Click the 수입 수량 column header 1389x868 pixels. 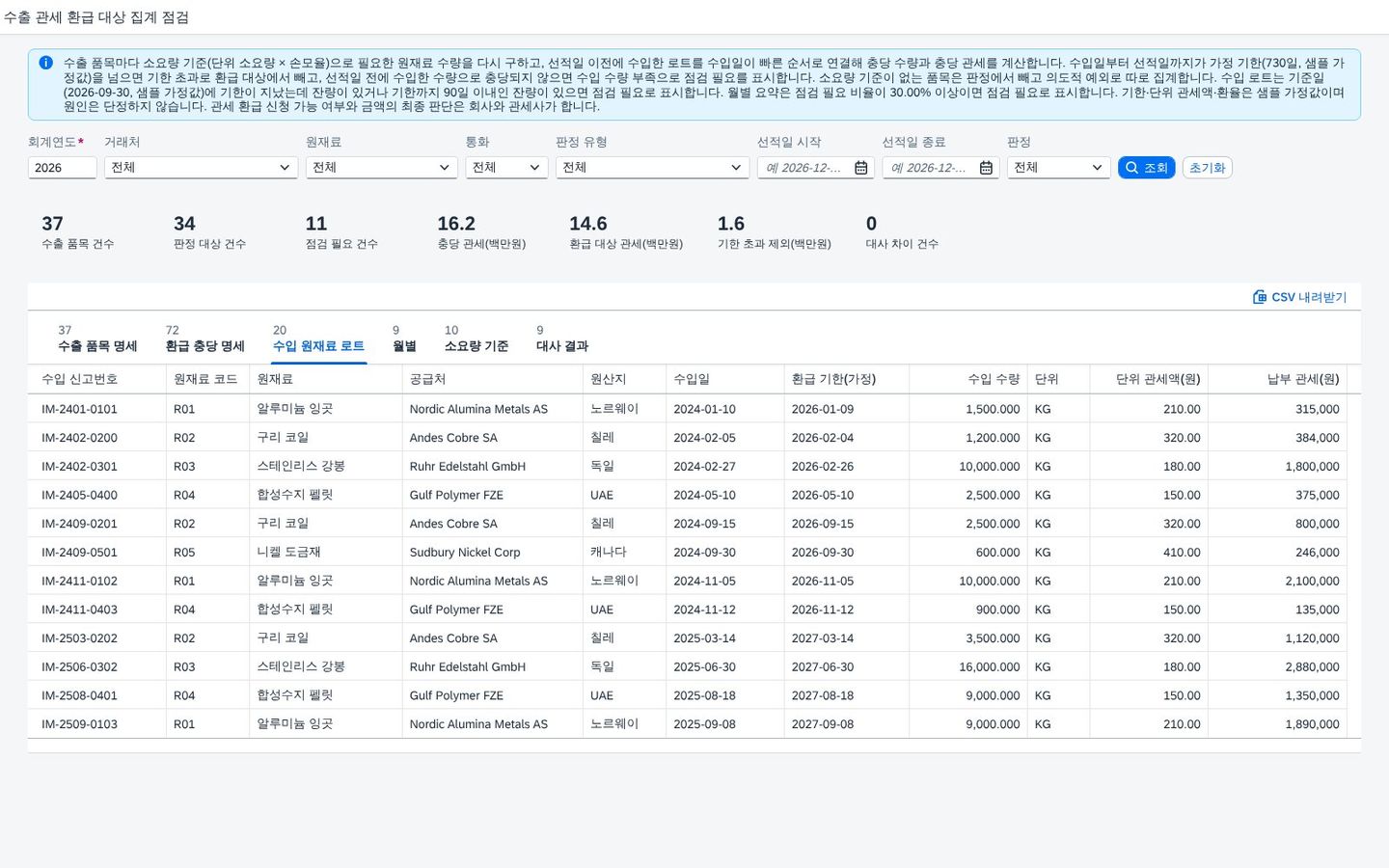pos(967,379)
